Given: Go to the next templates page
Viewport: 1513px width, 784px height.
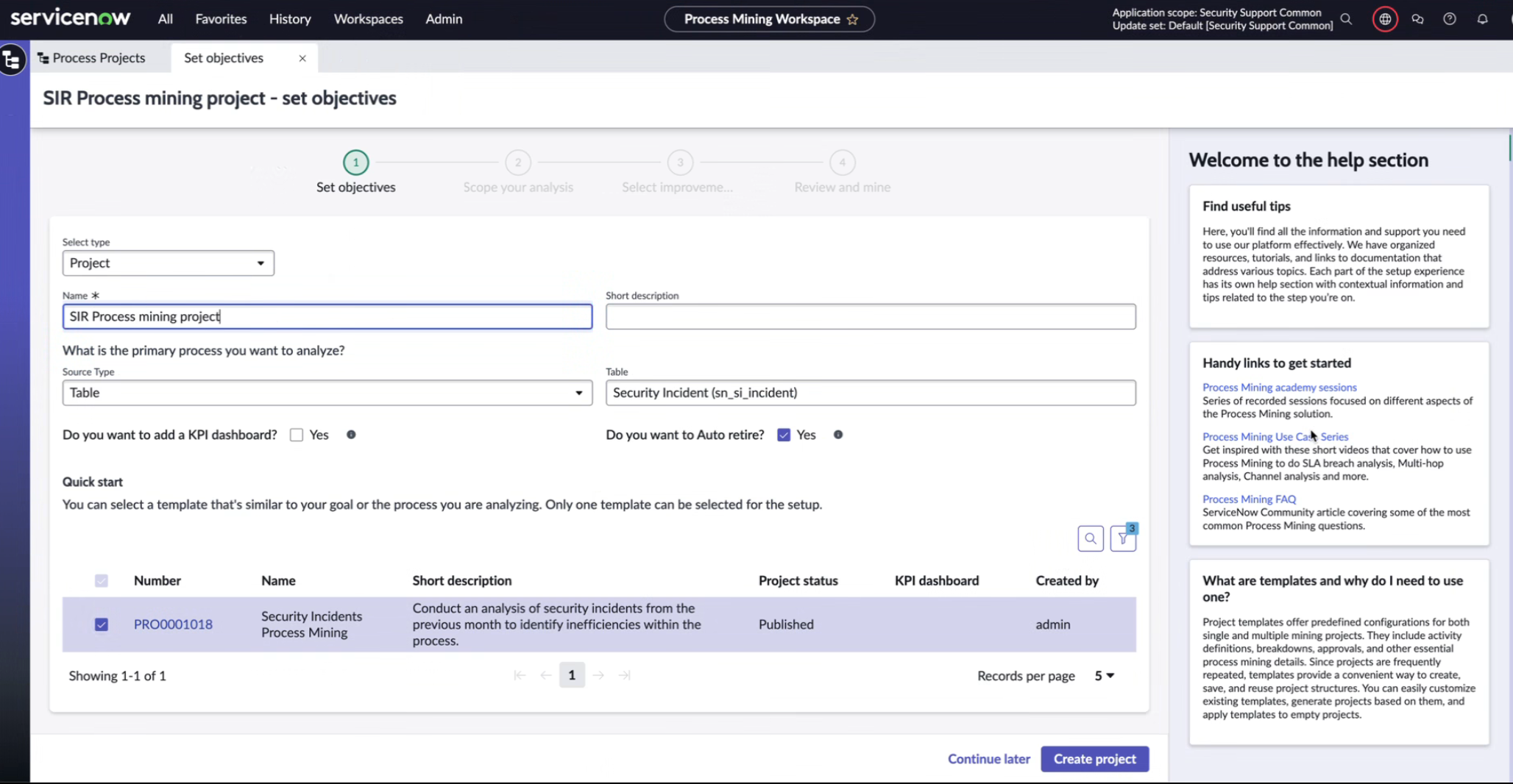Looking at the screenshot, I should click(598, 675).
